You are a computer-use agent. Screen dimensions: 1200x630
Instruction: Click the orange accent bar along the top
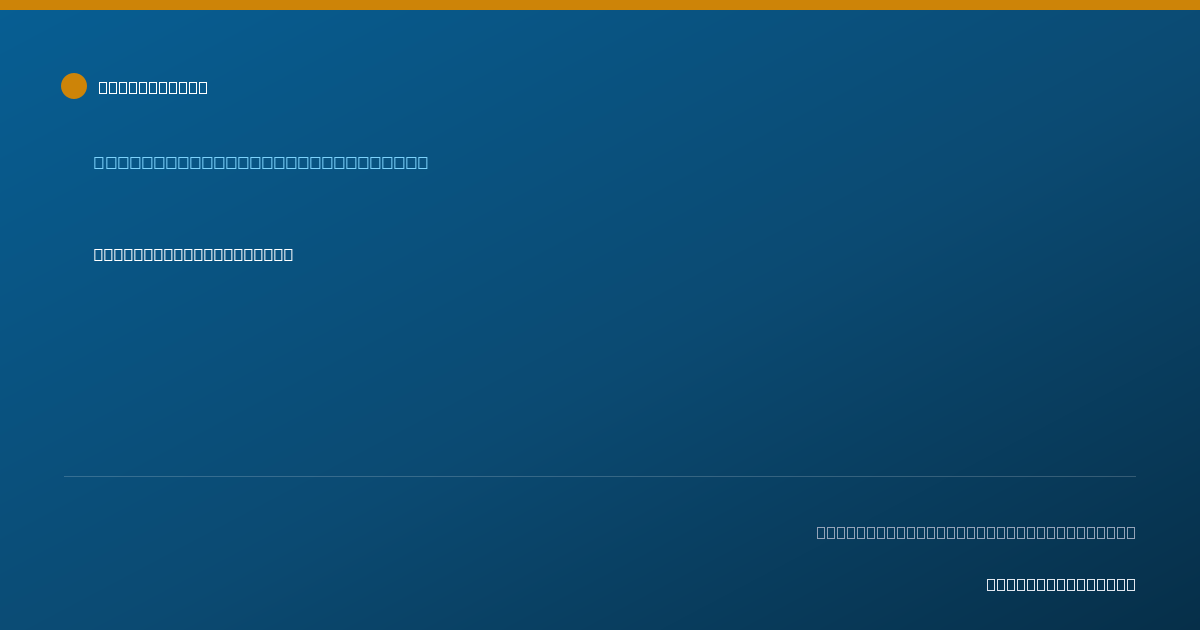(600, 5)
